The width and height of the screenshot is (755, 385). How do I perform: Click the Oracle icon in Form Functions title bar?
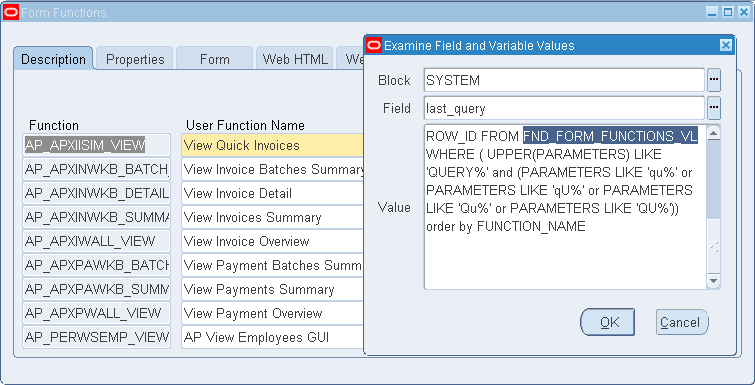point(11,13)
